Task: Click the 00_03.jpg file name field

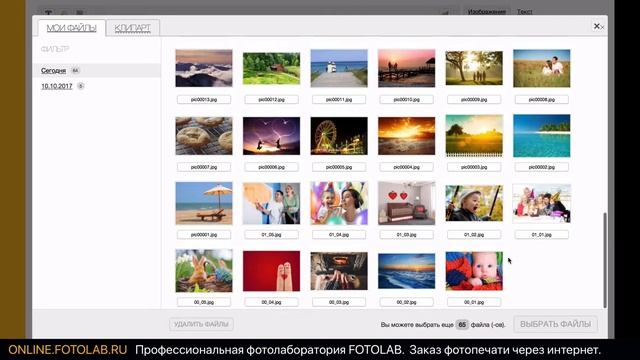Action: (x=339, y=302)
